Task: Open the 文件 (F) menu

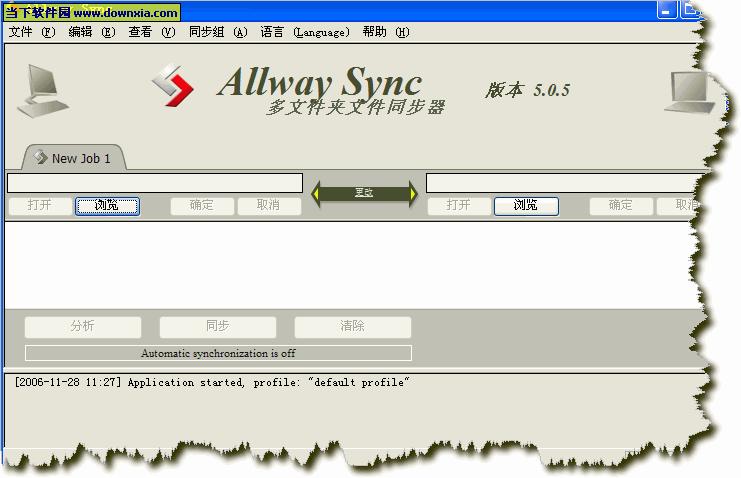Action: point(32,32)
